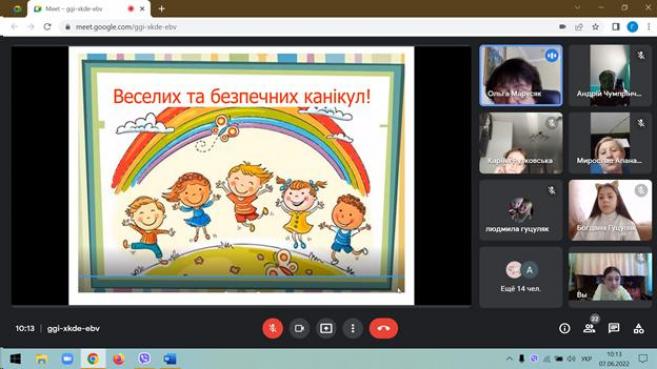Open Chrome's three-dot menu
657x369 pixels.
pyautogui.click(x=649, y=27)
